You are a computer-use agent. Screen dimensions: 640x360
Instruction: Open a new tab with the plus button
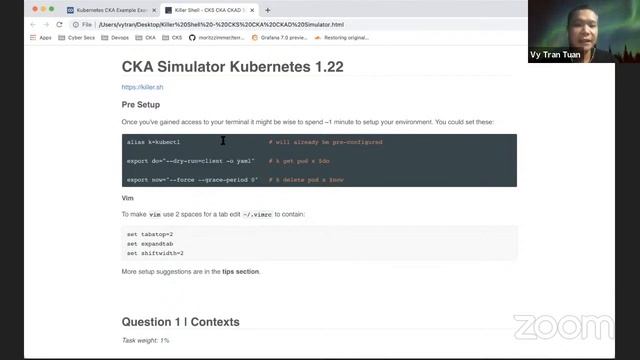tap(268, 10)
